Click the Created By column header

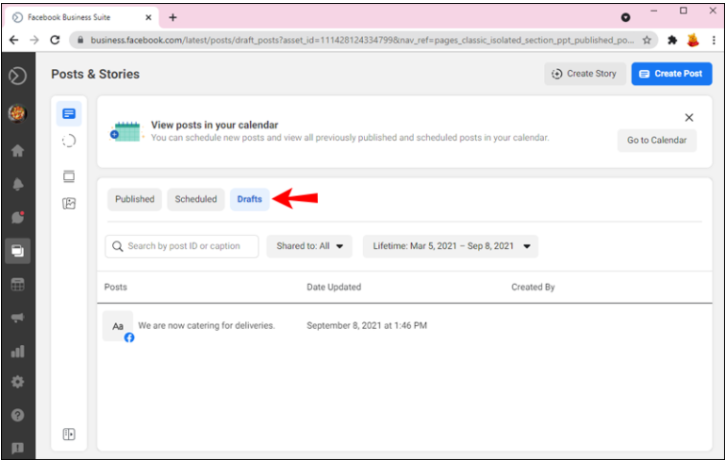(533, 287)
